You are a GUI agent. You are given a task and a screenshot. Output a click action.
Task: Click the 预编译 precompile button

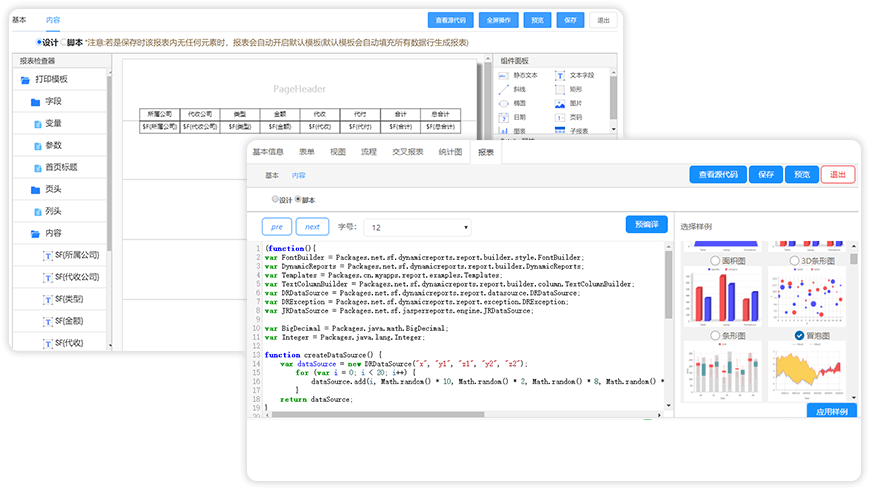click(646, 225)
